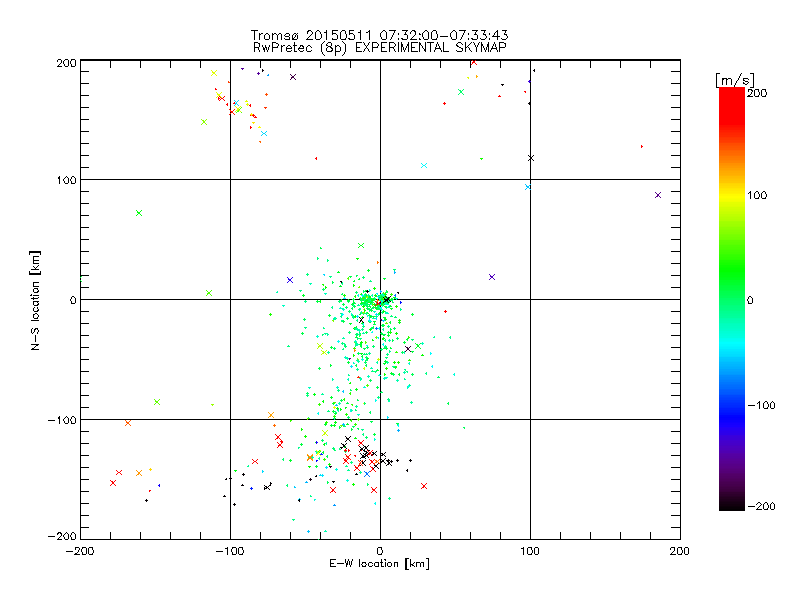Click the y-axis tick label "100"
Image resolution: width=800 pixels, height=600 pixels.
pyautogui.click(x=66, y=180)
